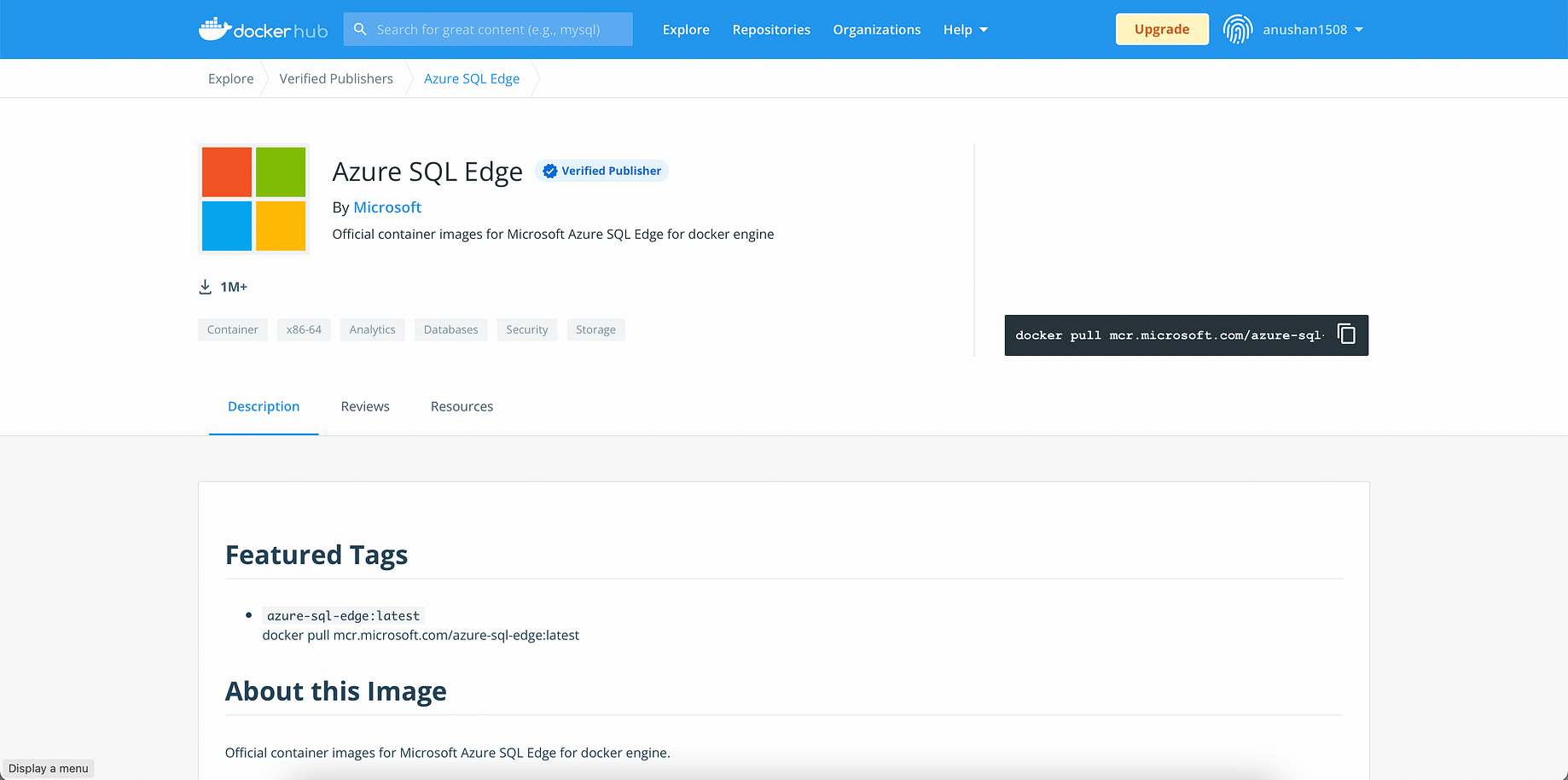Select the Analytics category tag
The height and width of the screenshot is (780, 1568).
click(373, 329)
